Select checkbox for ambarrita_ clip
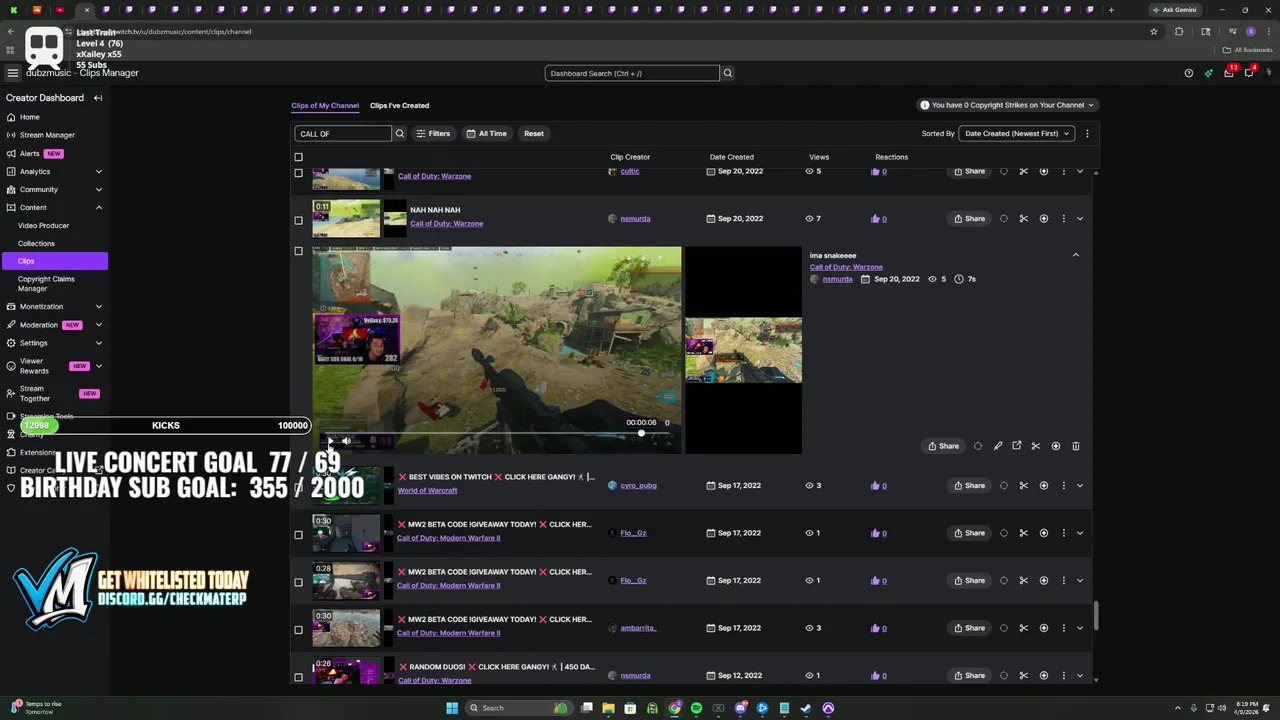1280x720 pixels. 298,630
